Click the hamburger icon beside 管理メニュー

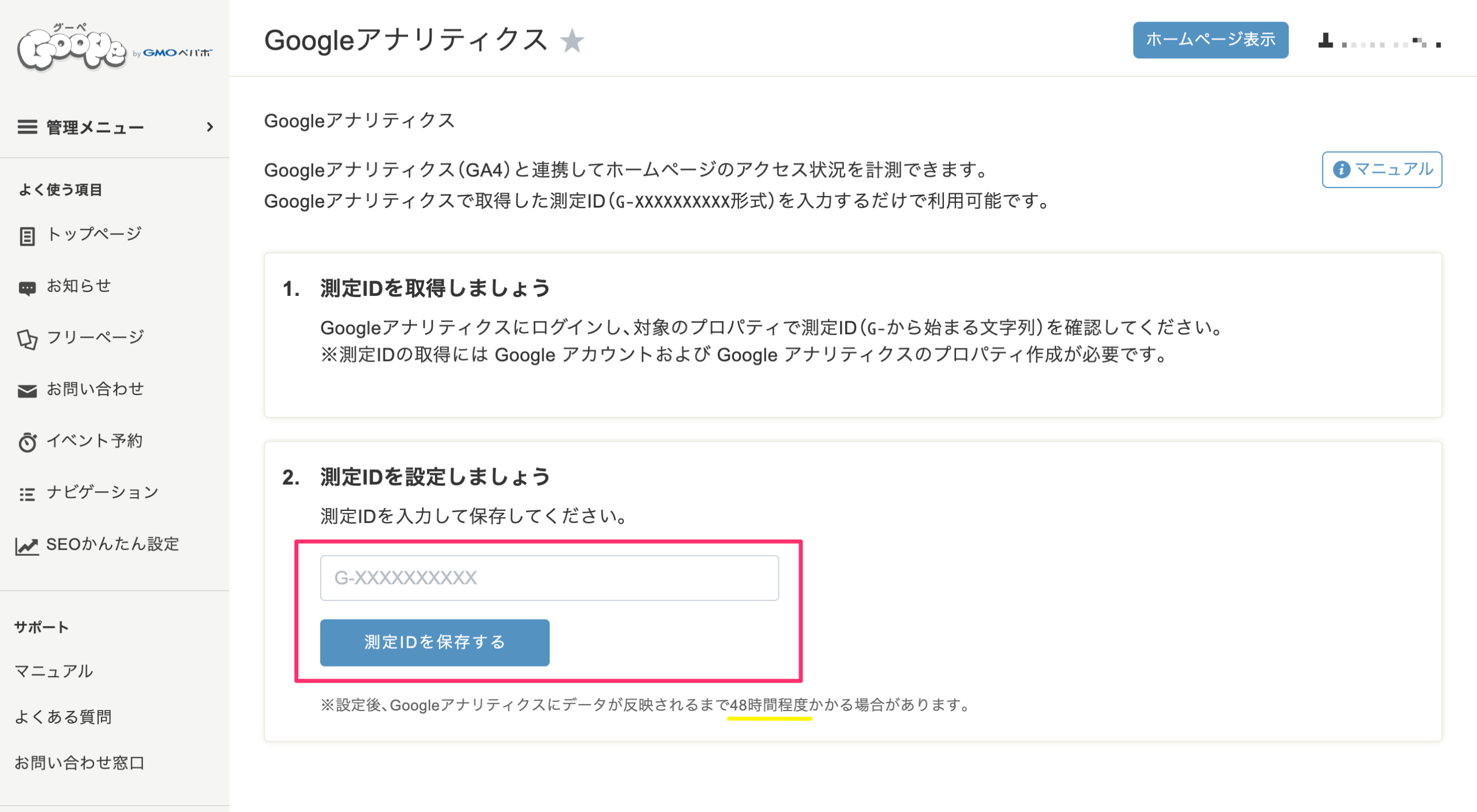pyautogui.click(x=27, y=127)
